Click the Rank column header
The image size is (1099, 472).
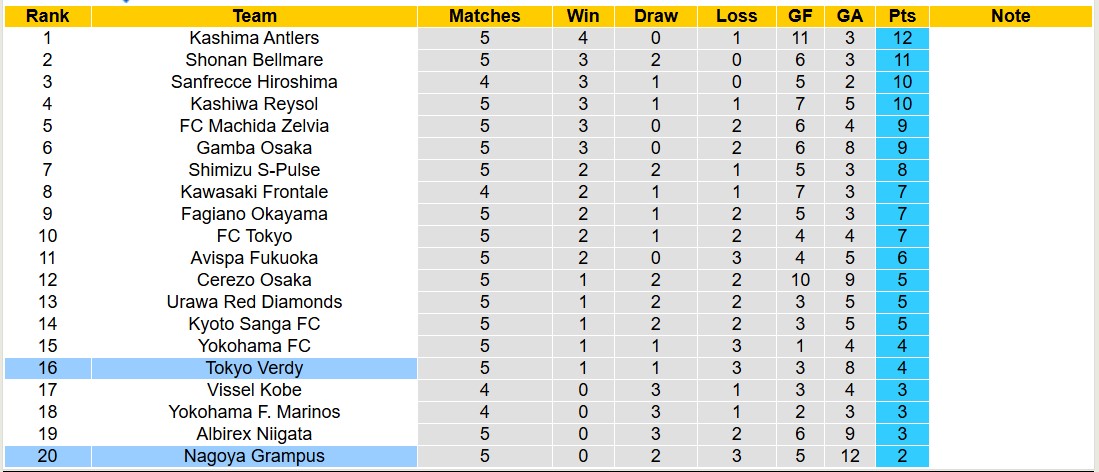coord(47,16)
